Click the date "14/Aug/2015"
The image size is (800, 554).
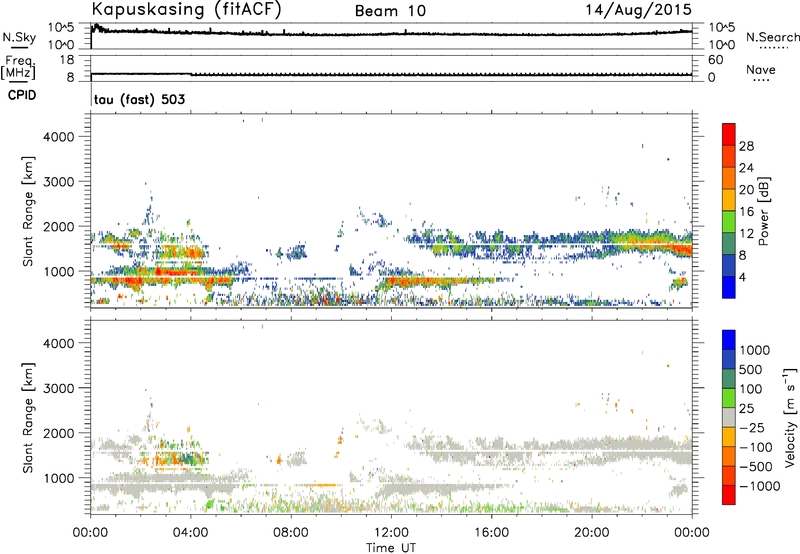(x=638, y=10)
